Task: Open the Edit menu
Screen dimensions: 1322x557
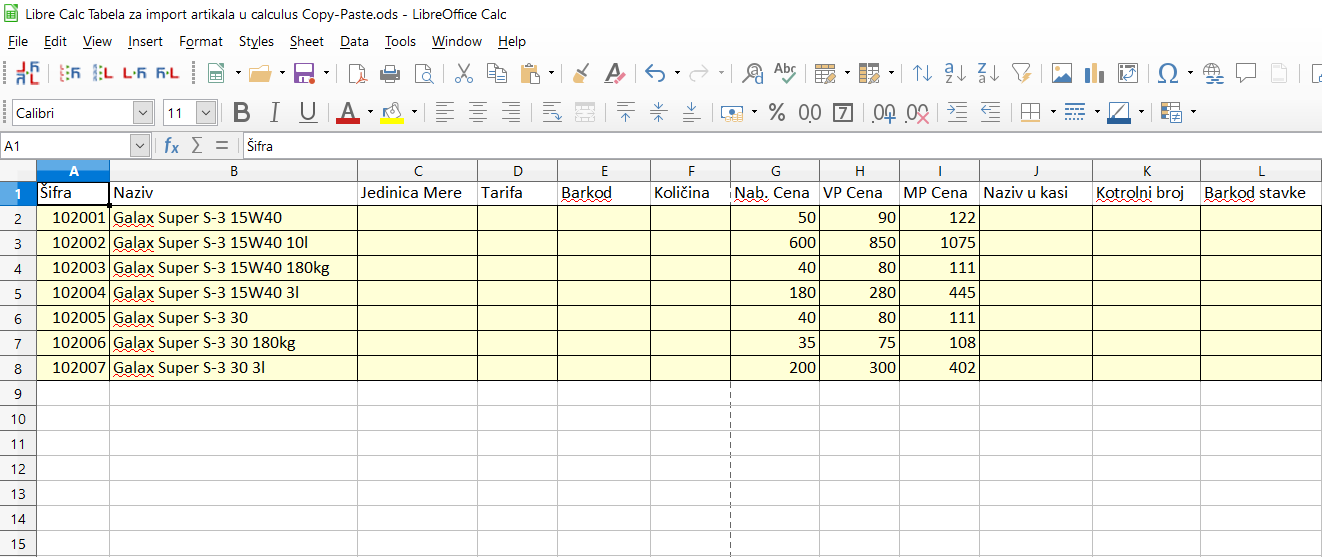Action: coord(55,41)
